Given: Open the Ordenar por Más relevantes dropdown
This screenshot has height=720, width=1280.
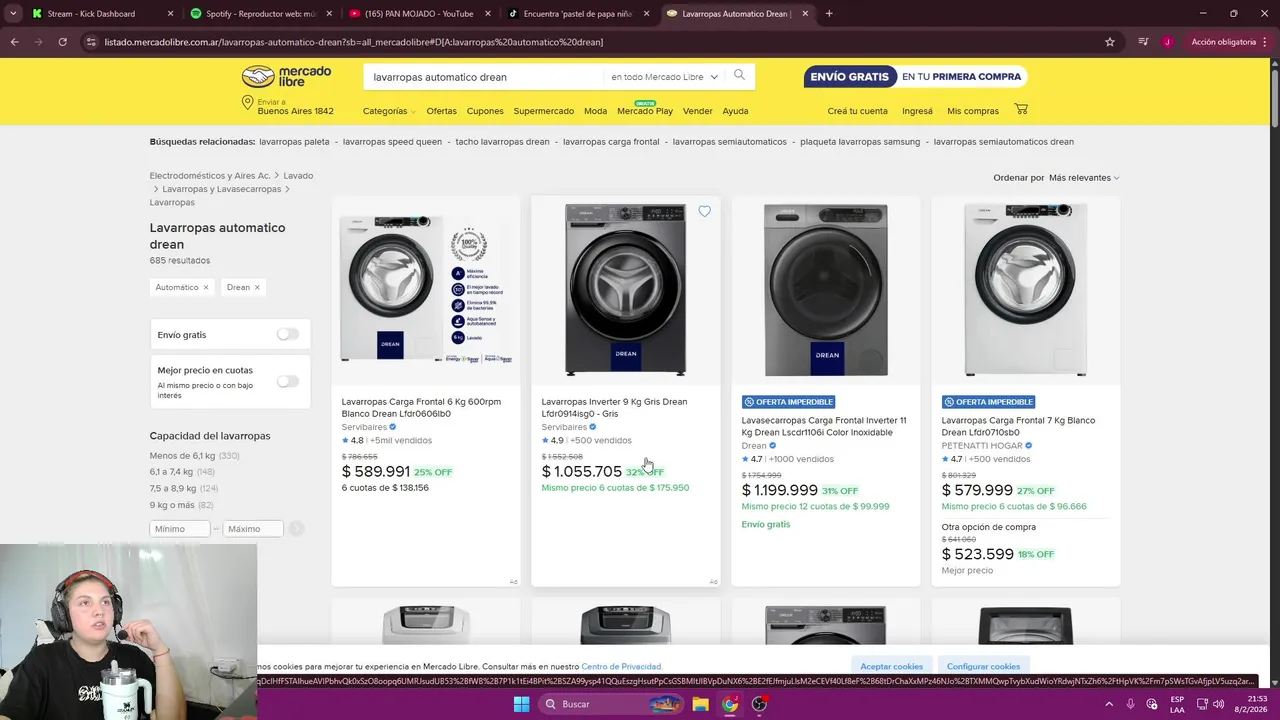Looking at the screenshot, I should point(1084,178).
